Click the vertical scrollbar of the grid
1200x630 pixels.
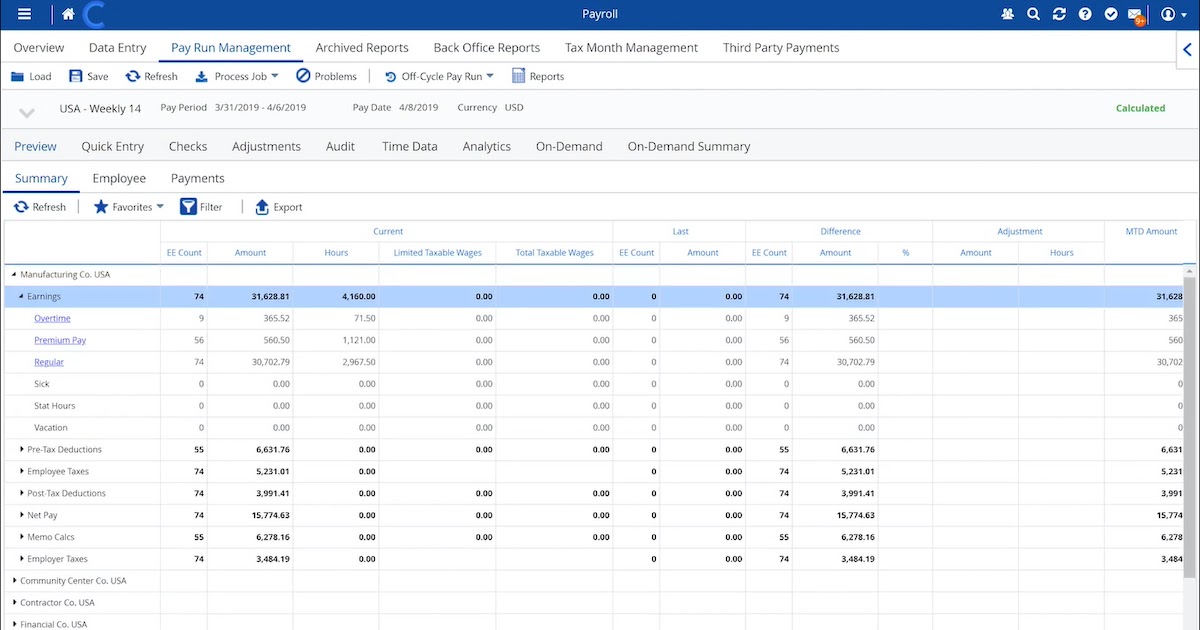[1191, 428]
